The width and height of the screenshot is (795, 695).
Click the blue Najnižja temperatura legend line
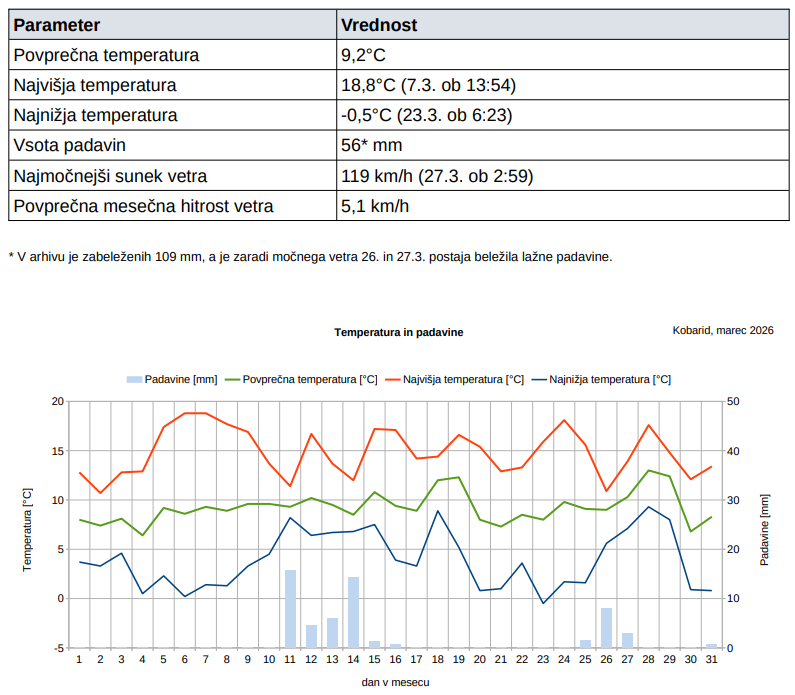point(539,380)
